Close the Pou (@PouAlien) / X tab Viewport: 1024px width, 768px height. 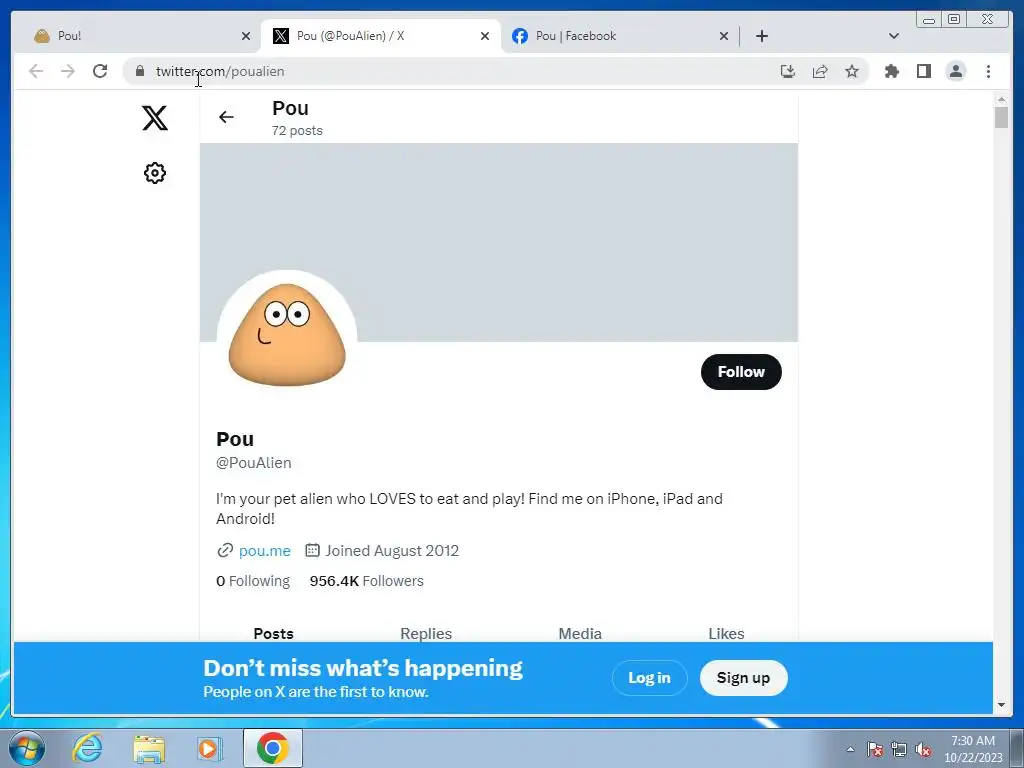pos(485,36)
